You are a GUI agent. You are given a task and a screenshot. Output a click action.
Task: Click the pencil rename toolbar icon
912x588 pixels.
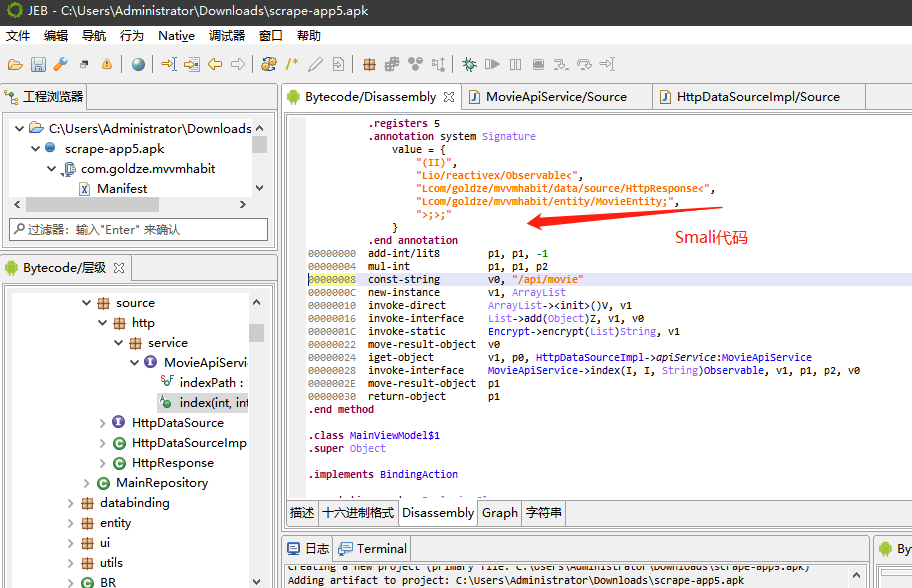pyautogui.click(x=315, y=64)
